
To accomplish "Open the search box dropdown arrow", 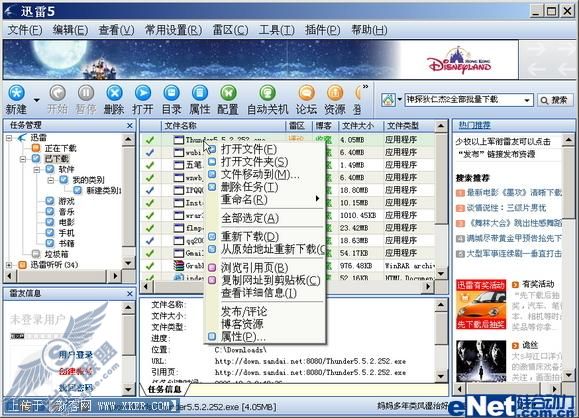I will coord(527,100).
